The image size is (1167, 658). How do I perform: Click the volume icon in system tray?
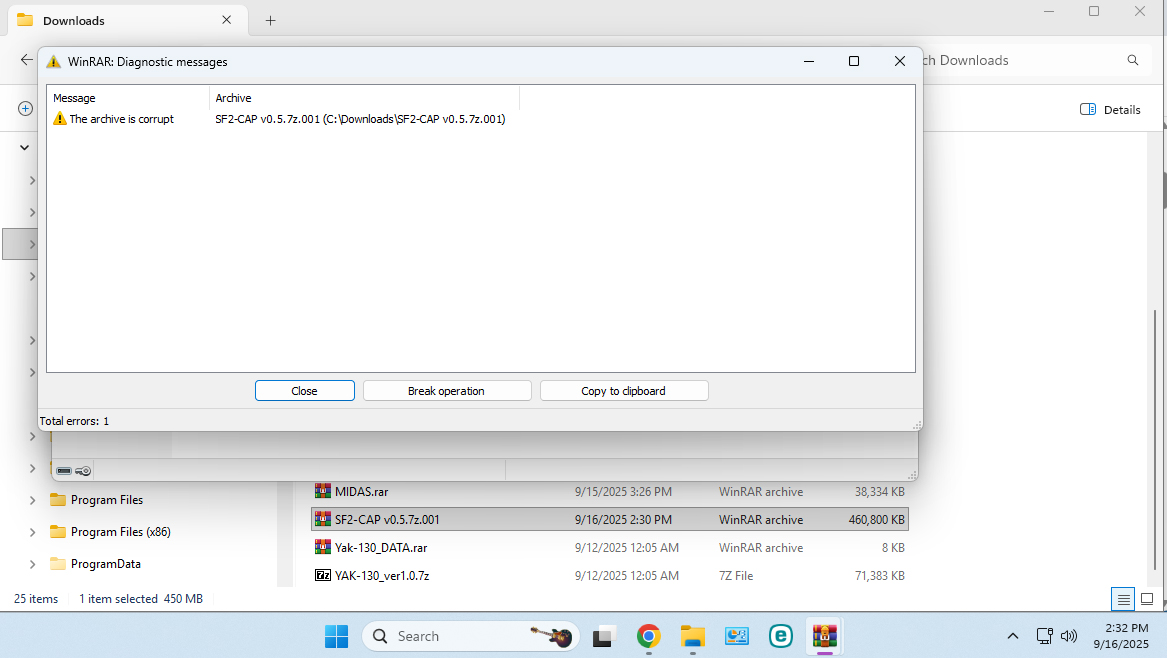pos(1069,636)
